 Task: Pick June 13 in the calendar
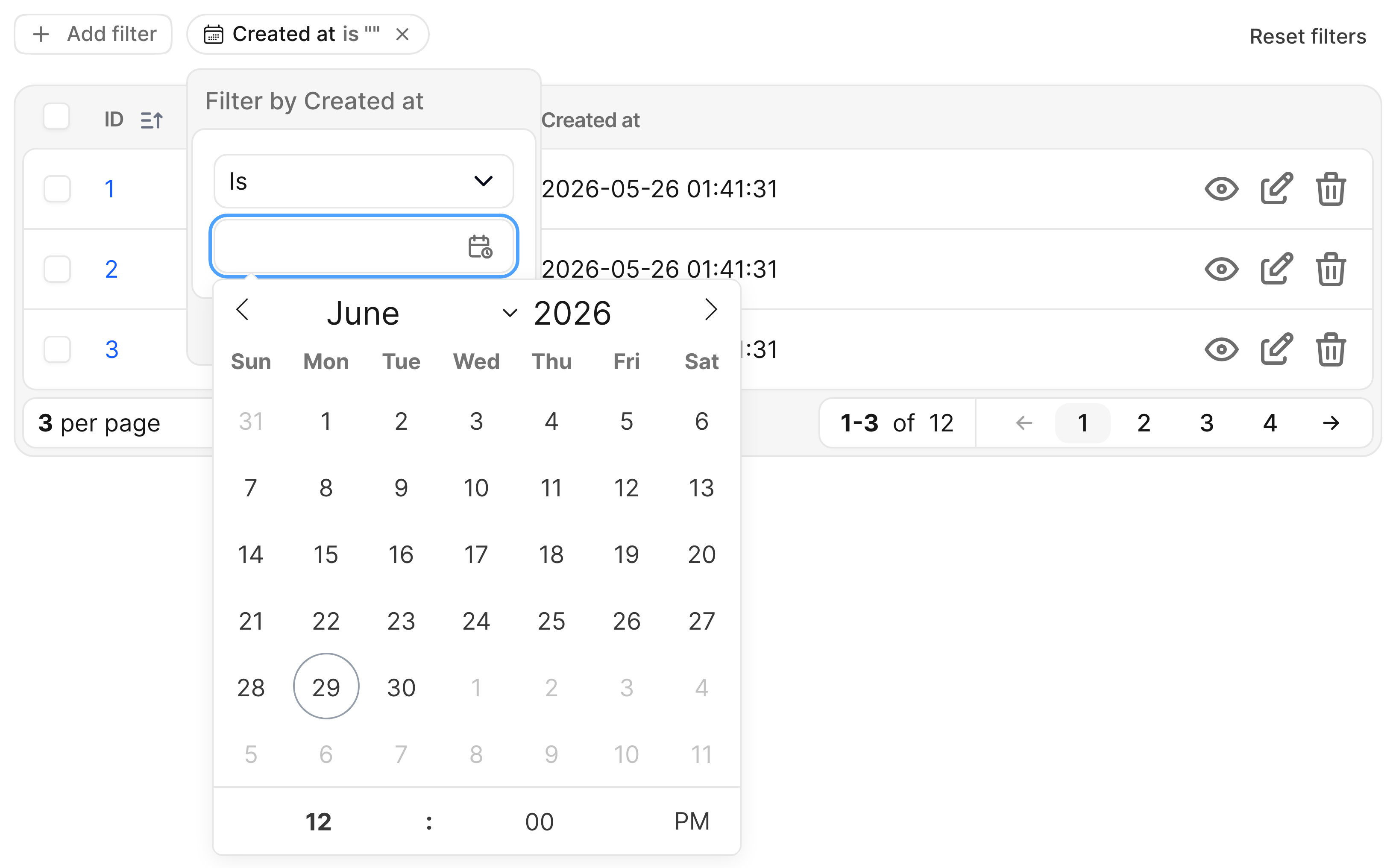tap(701, 487)
